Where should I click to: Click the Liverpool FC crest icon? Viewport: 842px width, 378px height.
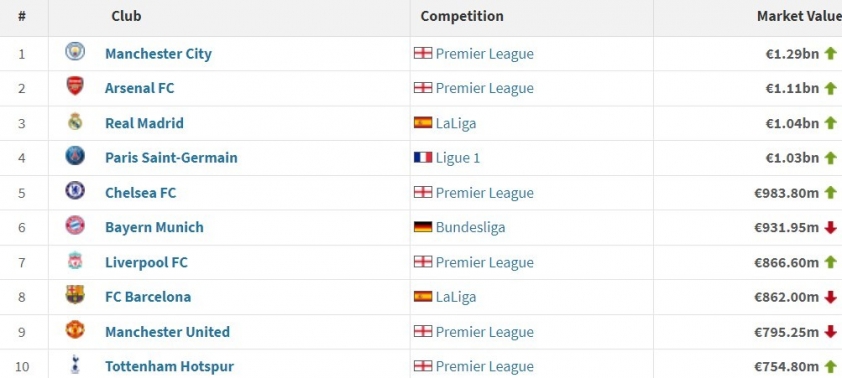coord(75,261)
